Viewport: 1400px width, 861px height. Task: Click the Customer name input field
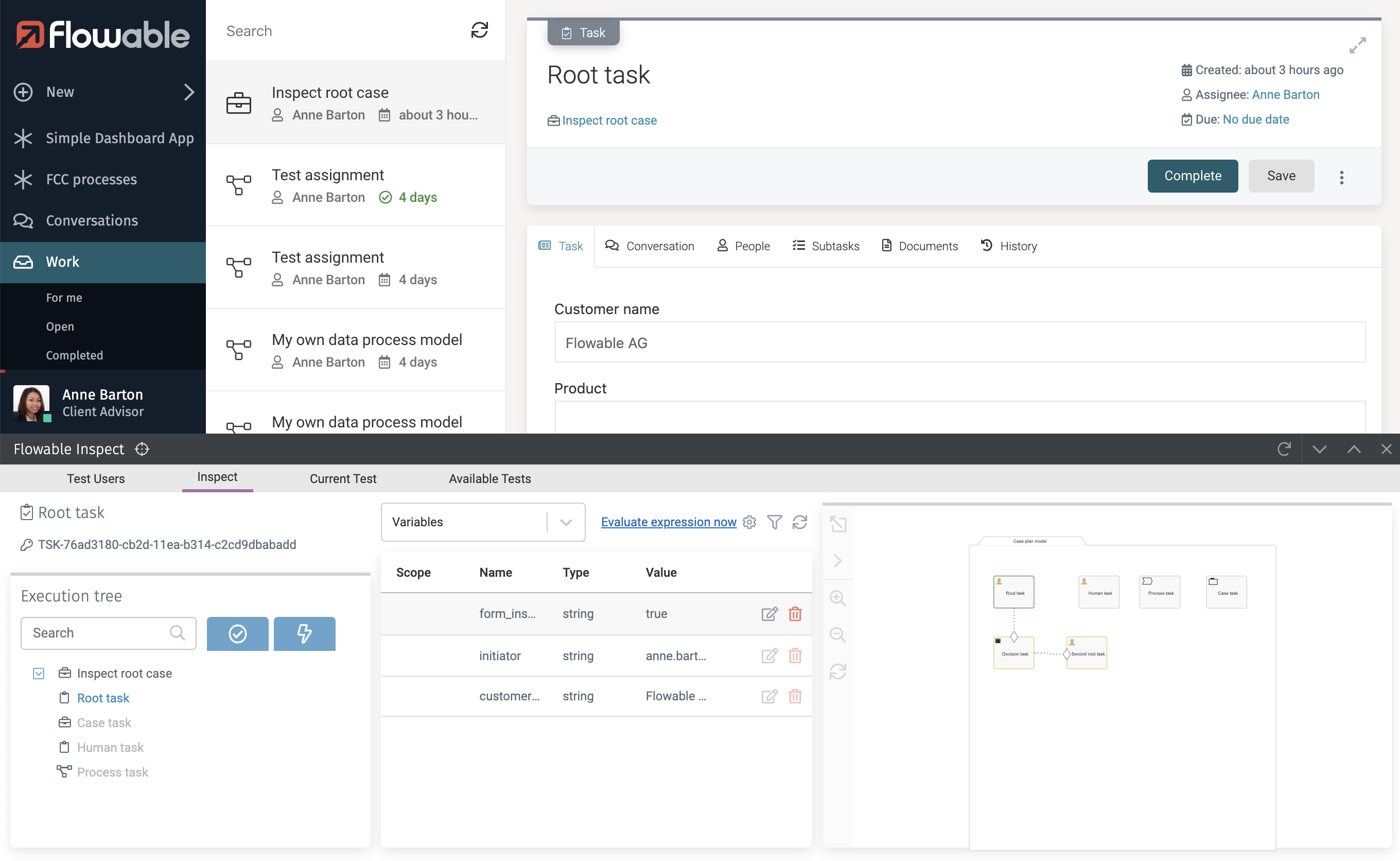point(959,343)
